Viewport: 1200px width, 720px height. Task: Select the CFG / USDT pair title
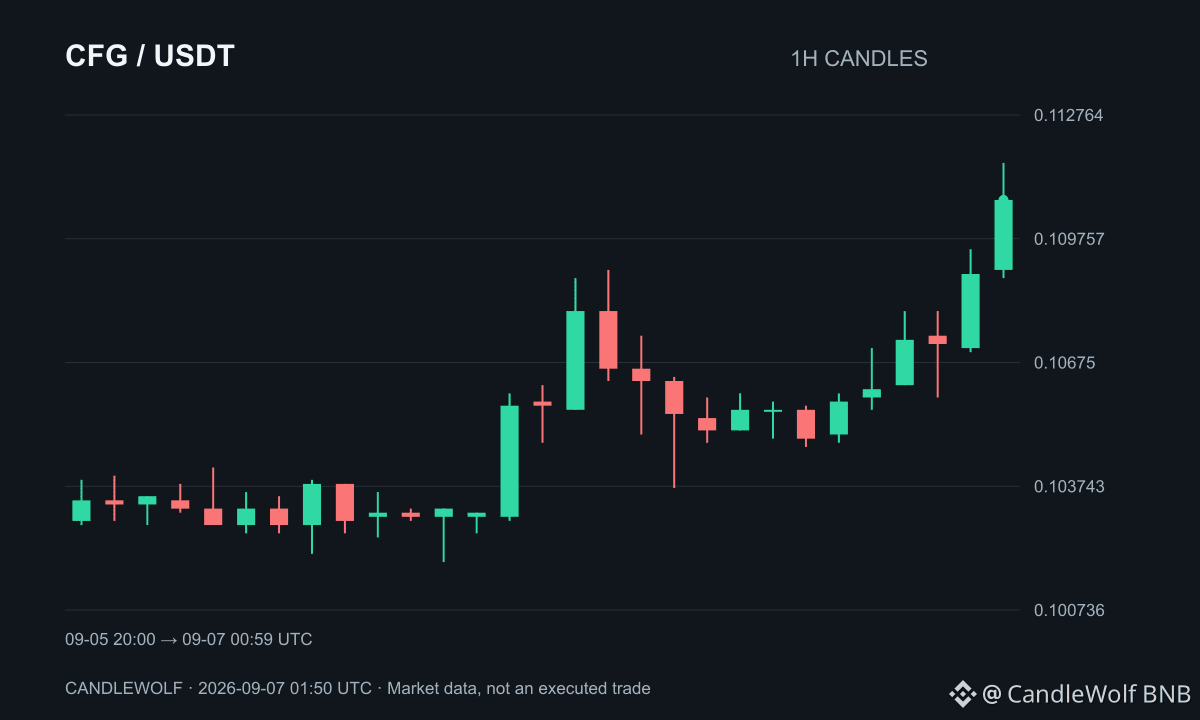[x=150, y=57]
